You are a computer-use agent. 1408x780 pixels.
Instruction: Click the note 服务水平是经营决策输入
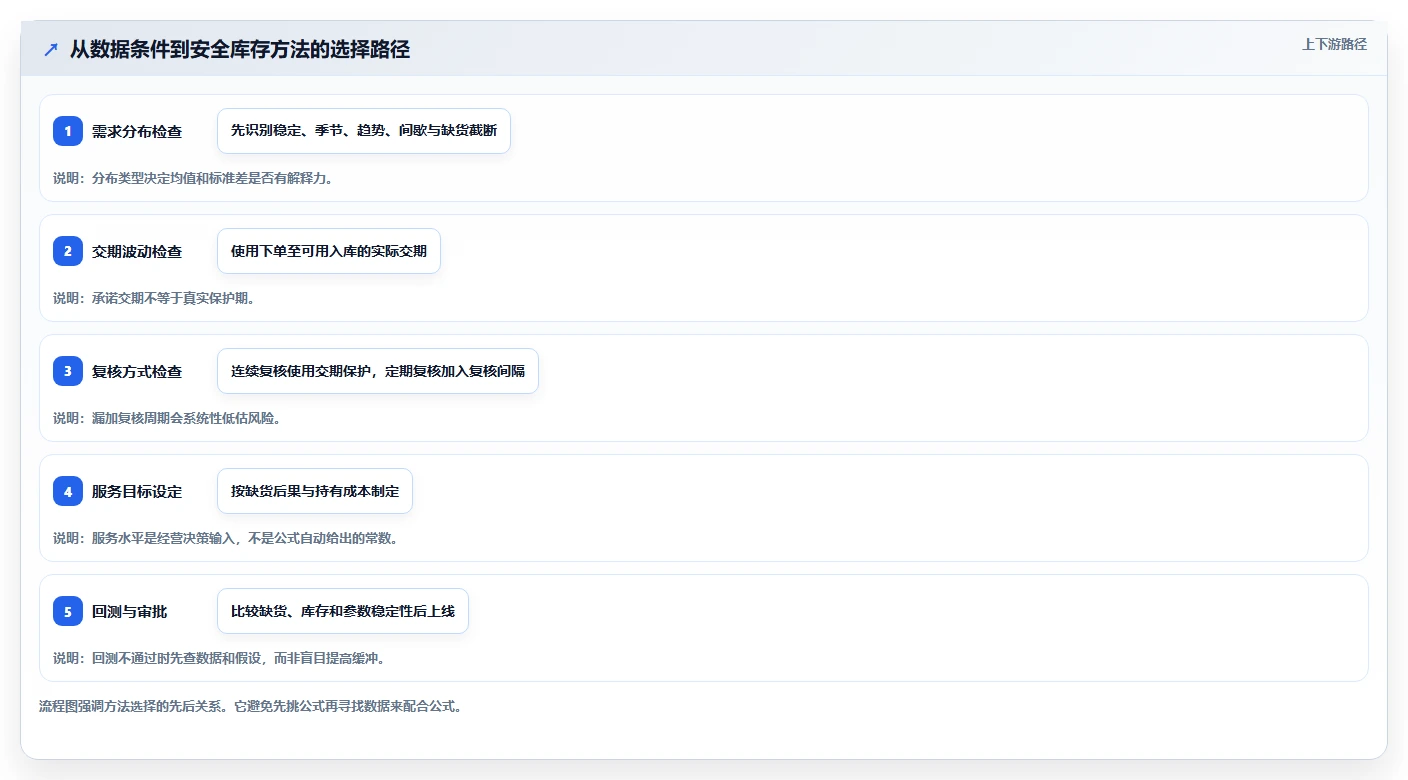pos(229,538)
